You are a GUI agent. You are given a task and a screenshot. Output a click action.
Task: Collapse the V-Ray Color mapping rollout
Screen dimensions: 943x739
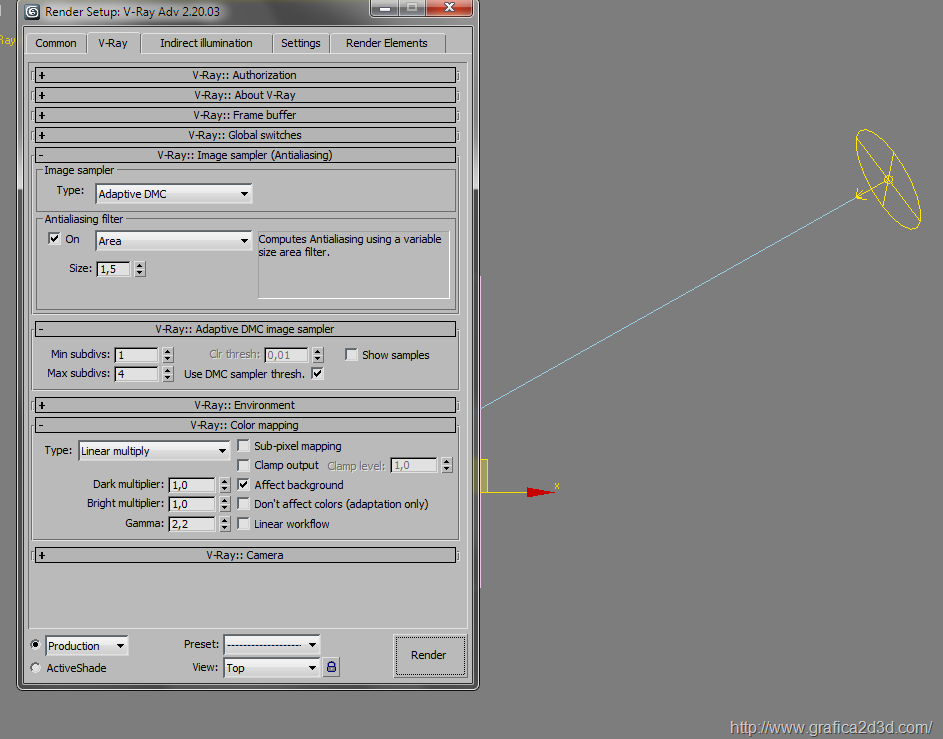(245, 425)
